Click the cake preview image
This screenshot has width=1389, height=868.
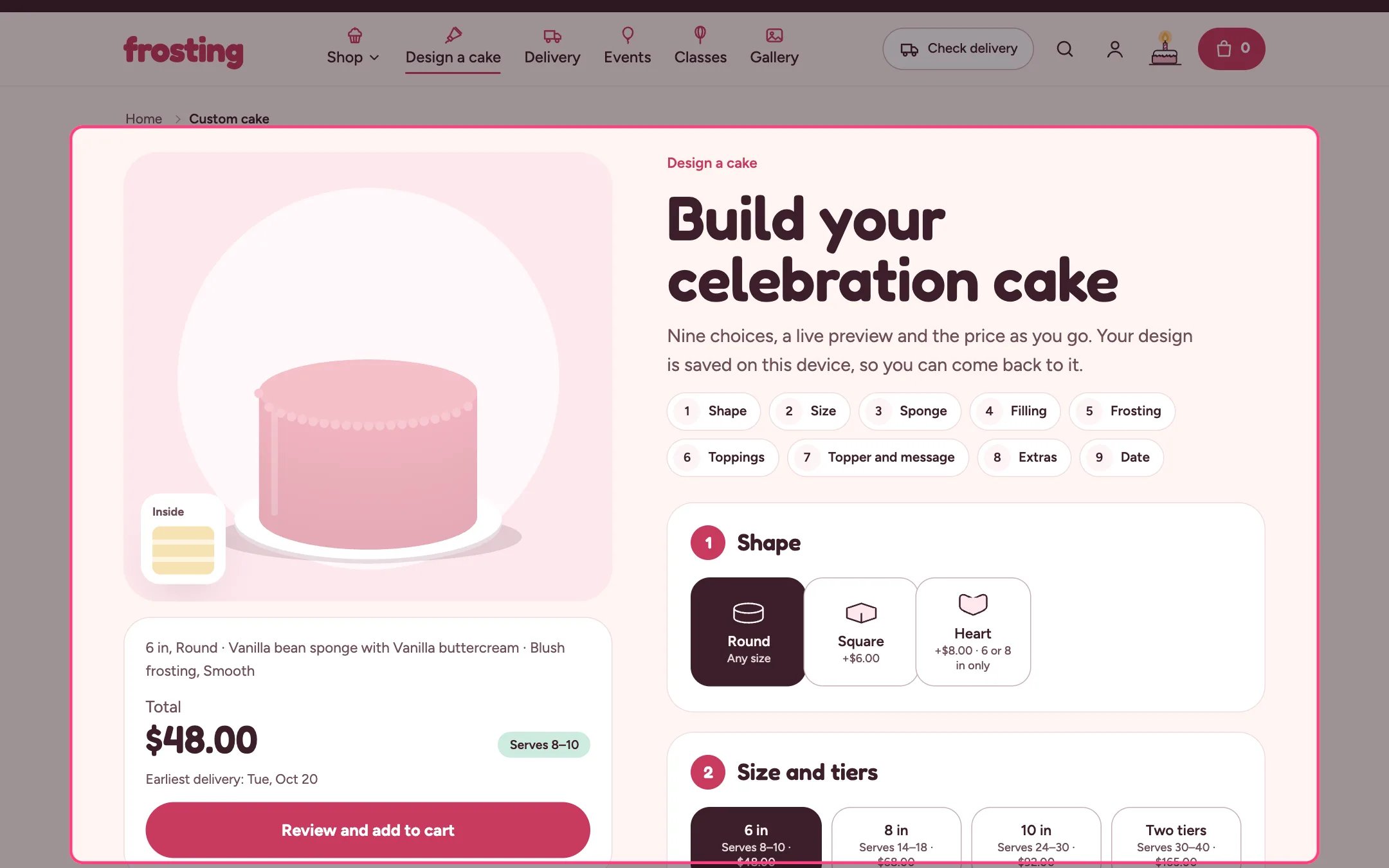click(368, 377)
